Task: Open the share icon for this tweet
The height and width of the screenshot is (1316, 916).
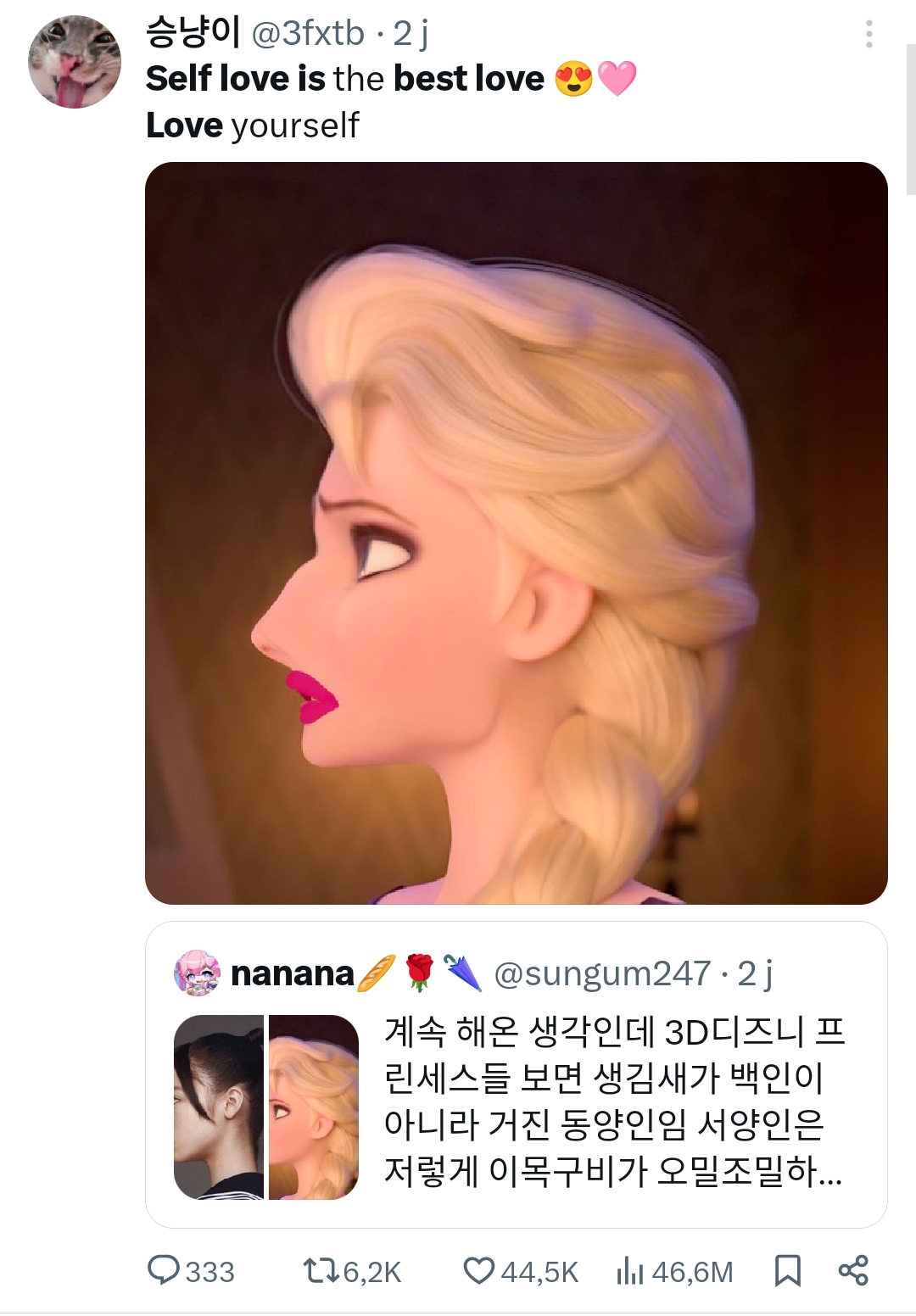Action: click(x=853, y=1270)
